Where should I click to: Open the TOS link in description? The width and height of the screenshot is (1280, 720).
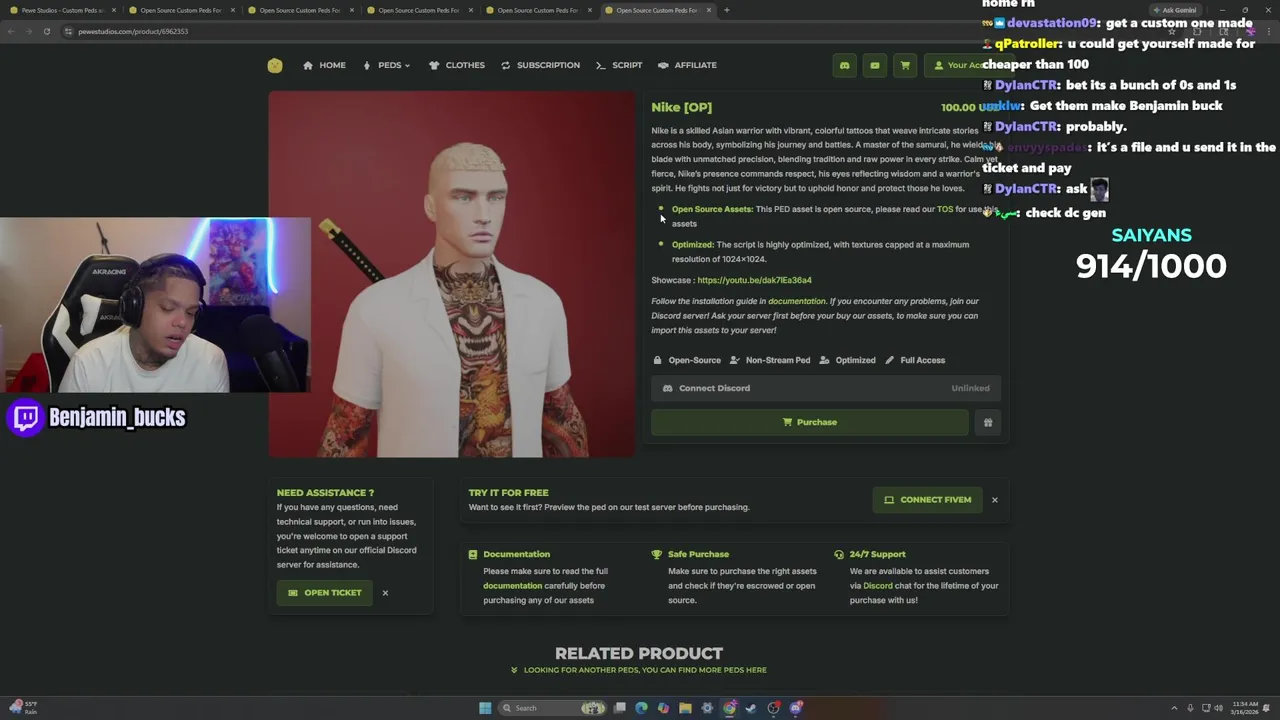[x=945, y=209]
